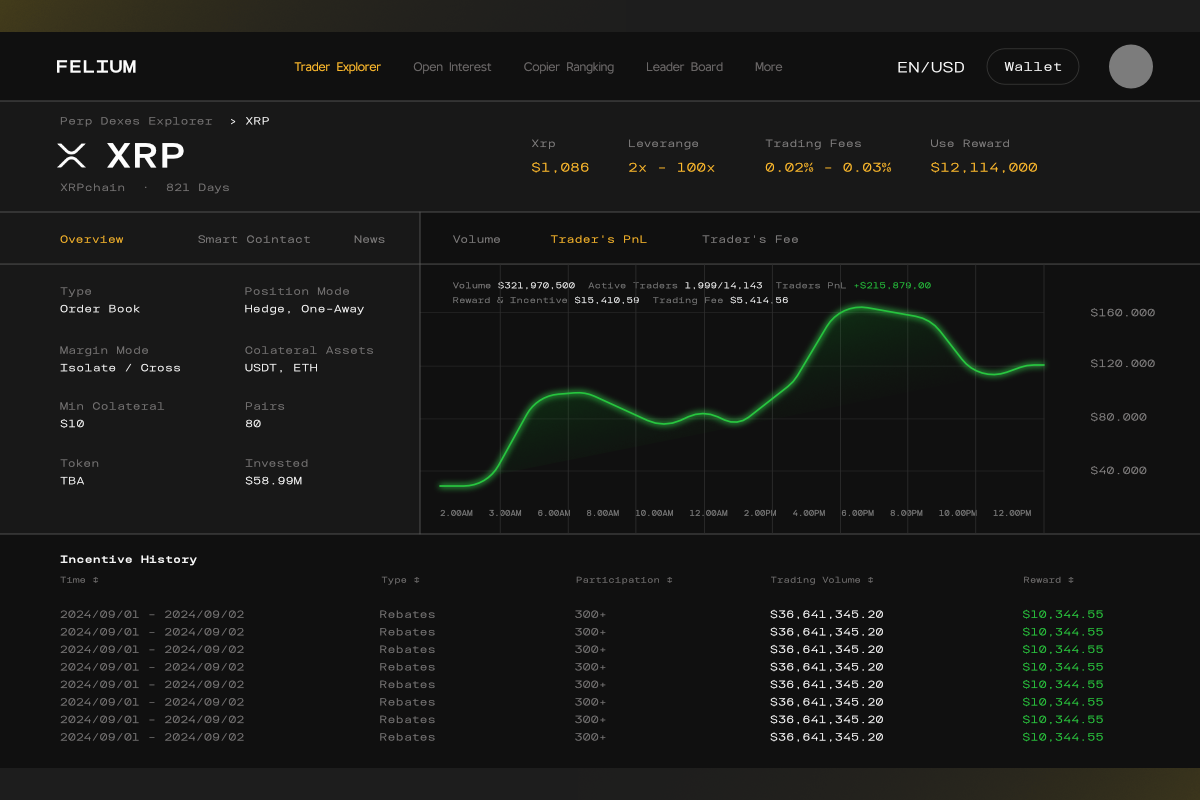This screenshot has height=800, width=1200.
Task: Navigate to Leader Board
Action: point(684,67)
